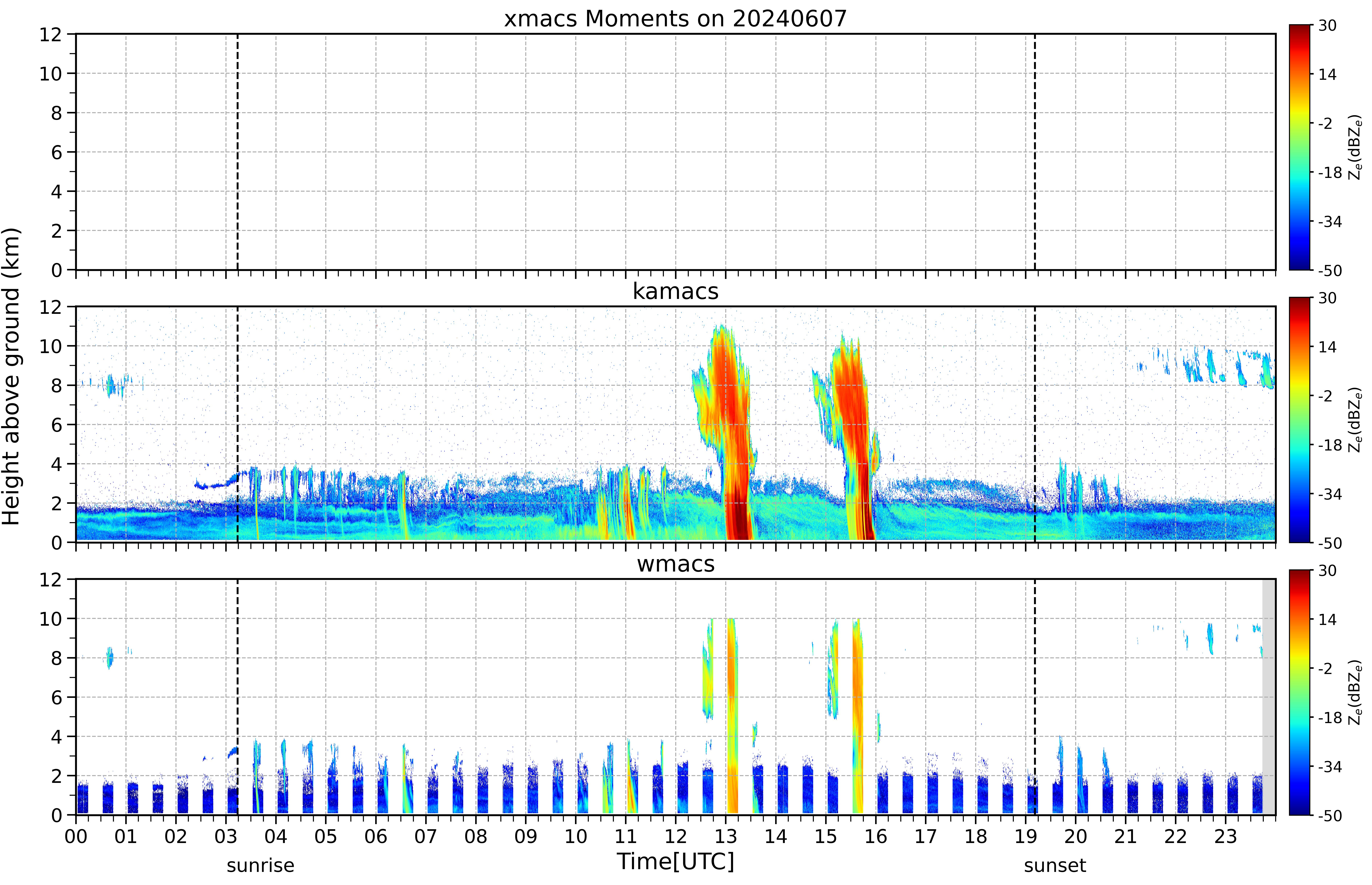Click the 'sunrise' label below the axis
This screenshot has height=885, width=1372.
click(260, 865)
